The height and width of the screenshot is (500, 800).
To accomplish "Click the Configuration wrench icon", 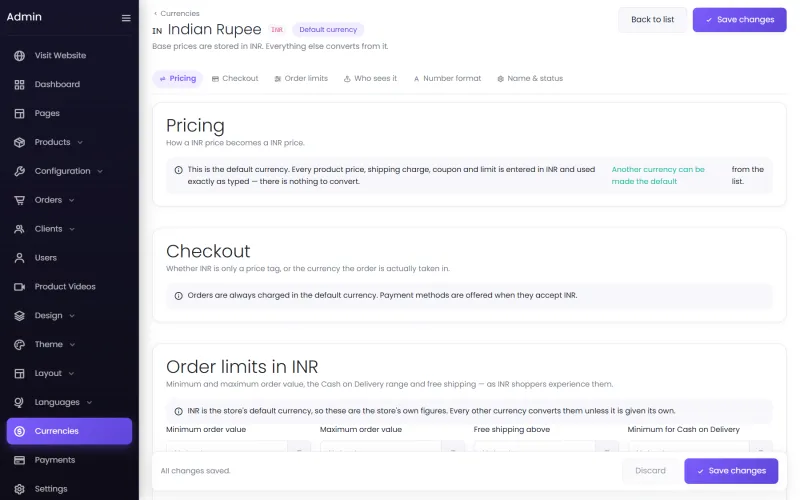I will coord(19,171).
